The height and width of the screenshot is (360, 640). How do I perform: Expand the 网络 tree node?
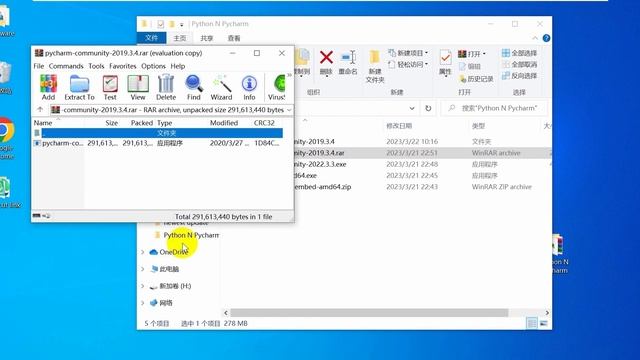coord(142,303)
